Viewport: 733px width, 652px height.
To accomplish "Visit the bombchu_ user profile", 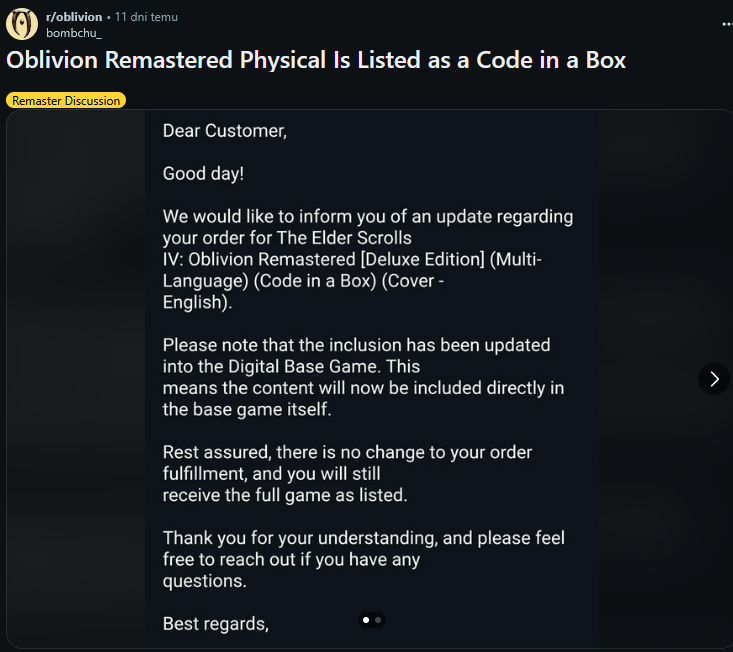I will pyautogui.click(x=74, y=32).
